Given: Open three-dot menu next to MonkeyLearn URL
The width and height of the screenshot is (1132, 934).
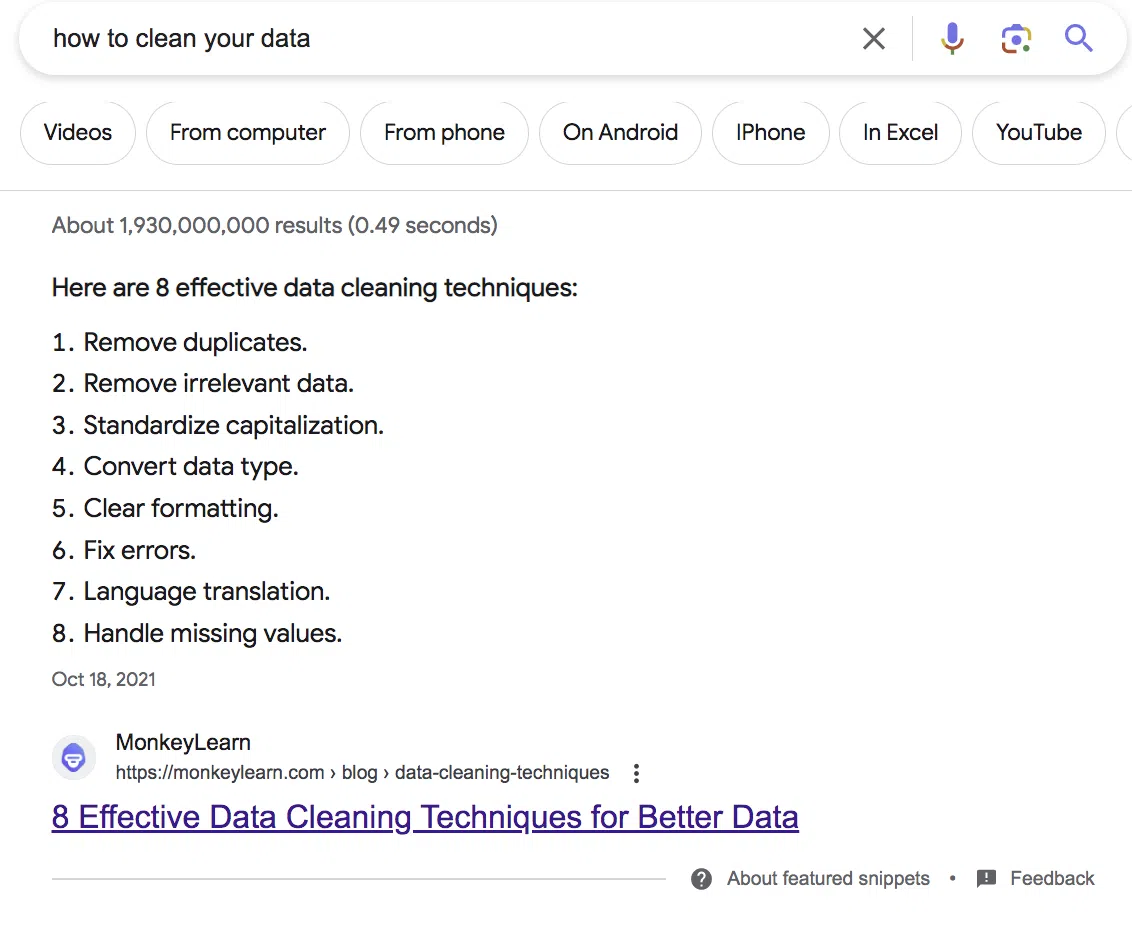Looking at the screenshot, I should [x=636, y=773].
